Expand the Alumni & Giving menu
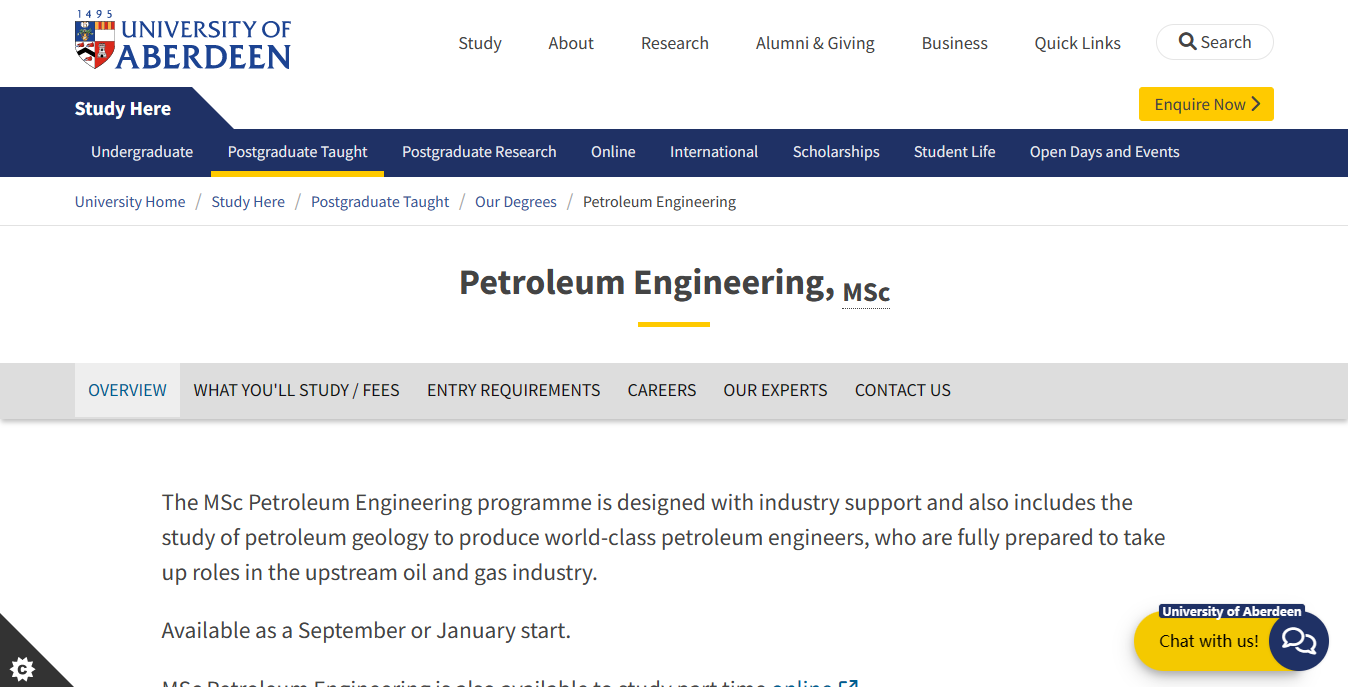The height and width of the screenshot is (687, 1348). coord(815,43)
